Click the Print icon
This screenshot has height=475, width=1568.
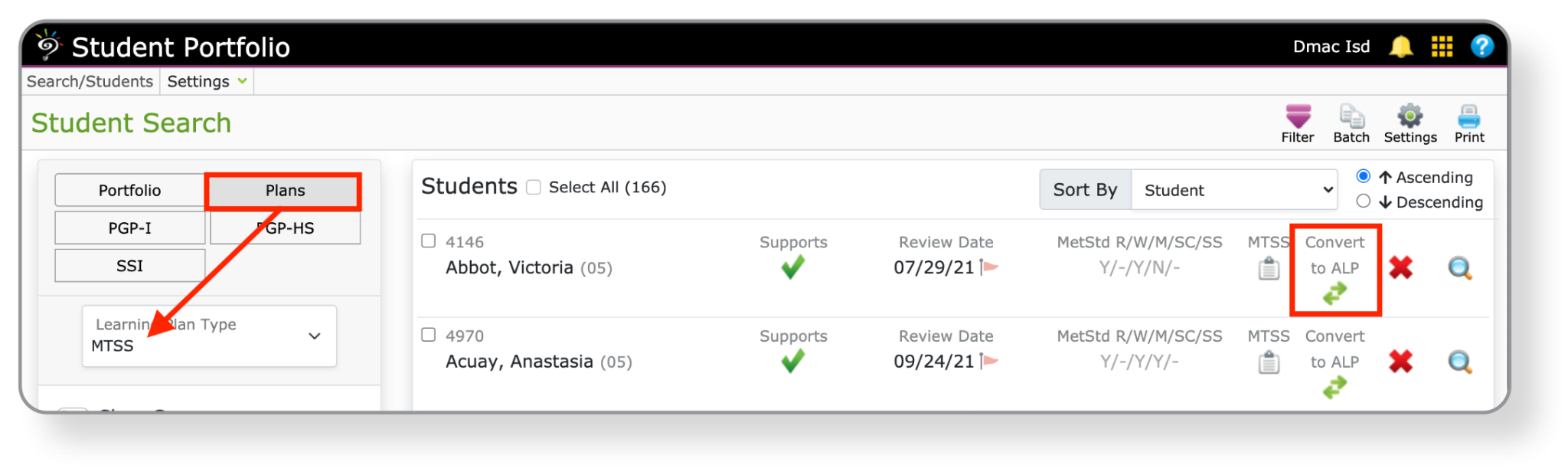point(1468,117)
